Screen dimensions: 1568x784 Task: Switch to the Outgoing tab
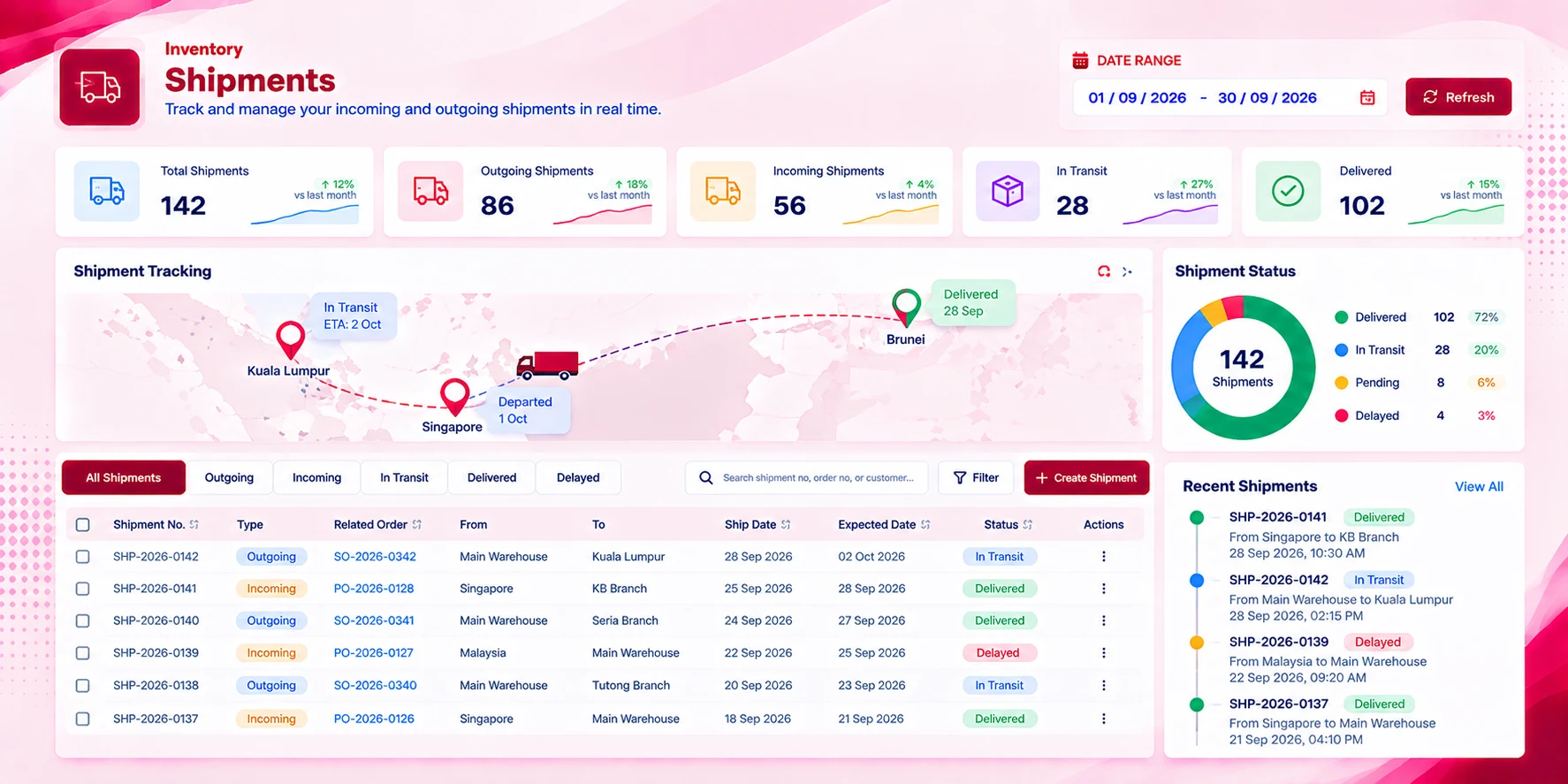(x=229, y=477)
